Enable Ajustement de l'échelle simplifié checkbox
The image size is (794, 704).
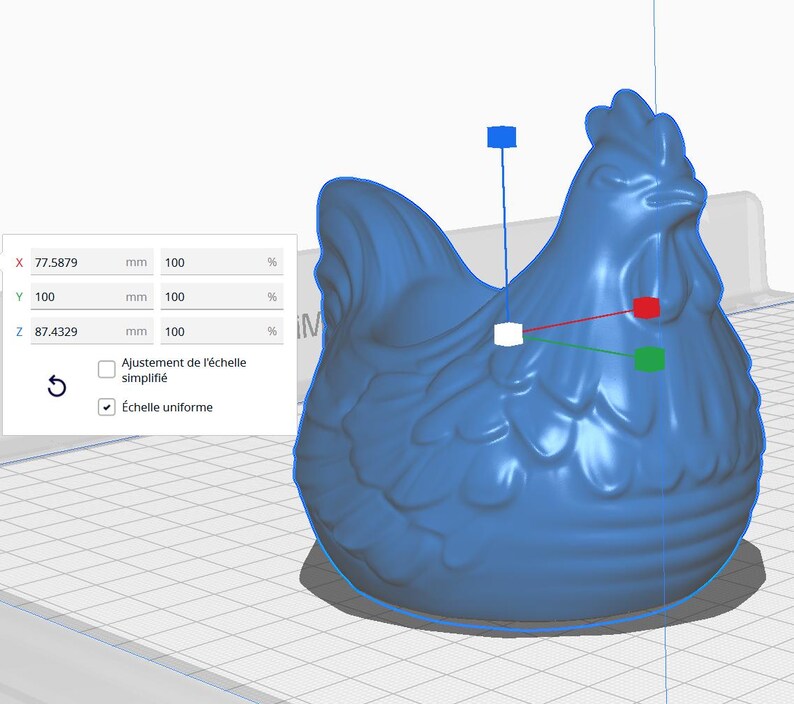(x=106, y=369)
